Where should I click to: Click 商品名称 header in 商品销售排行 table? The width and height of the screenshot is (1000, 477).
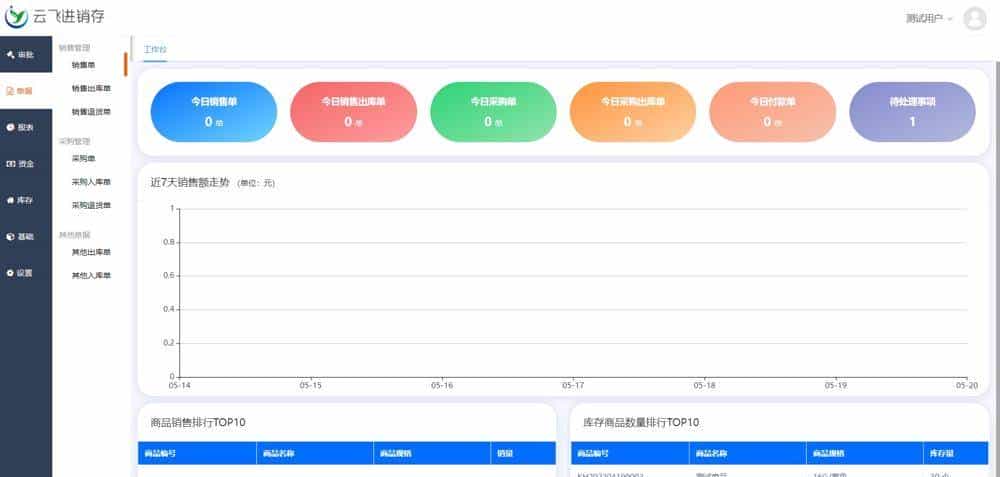(x=315, y=453)
